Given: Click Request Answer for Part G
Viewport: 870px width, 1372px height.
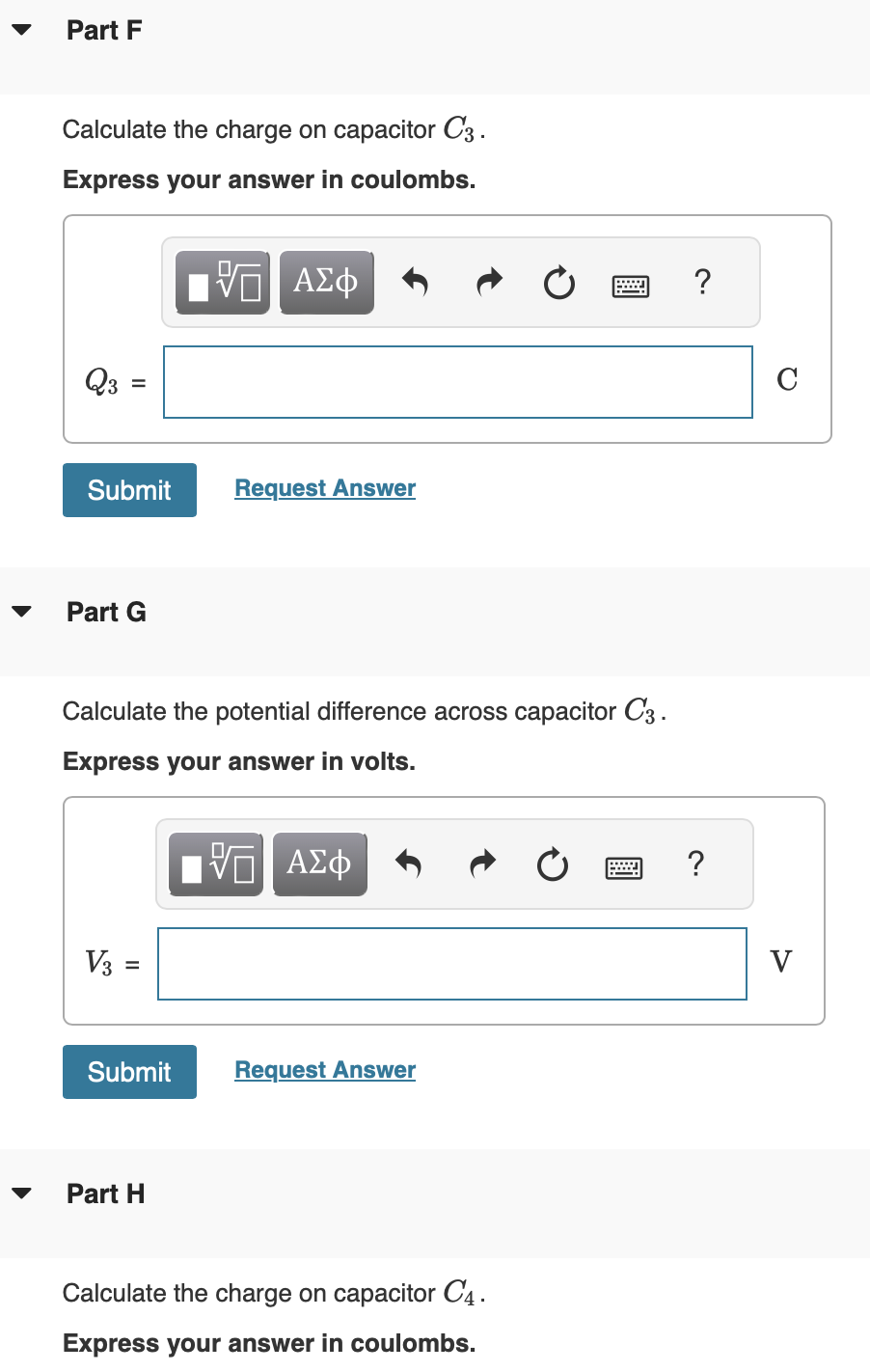Looking at the screenshot, I should point(324,1069).
